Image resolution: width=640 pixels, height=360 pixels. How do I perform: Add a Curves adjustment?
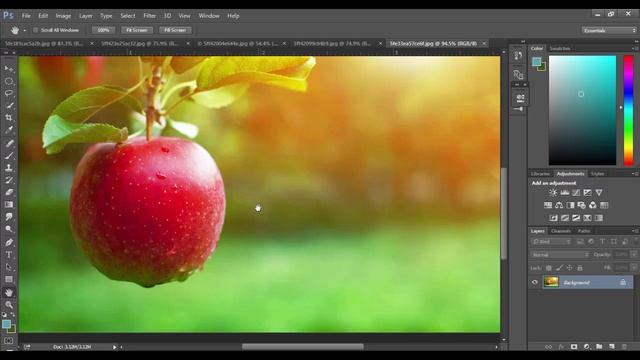(x=576, y=192)
